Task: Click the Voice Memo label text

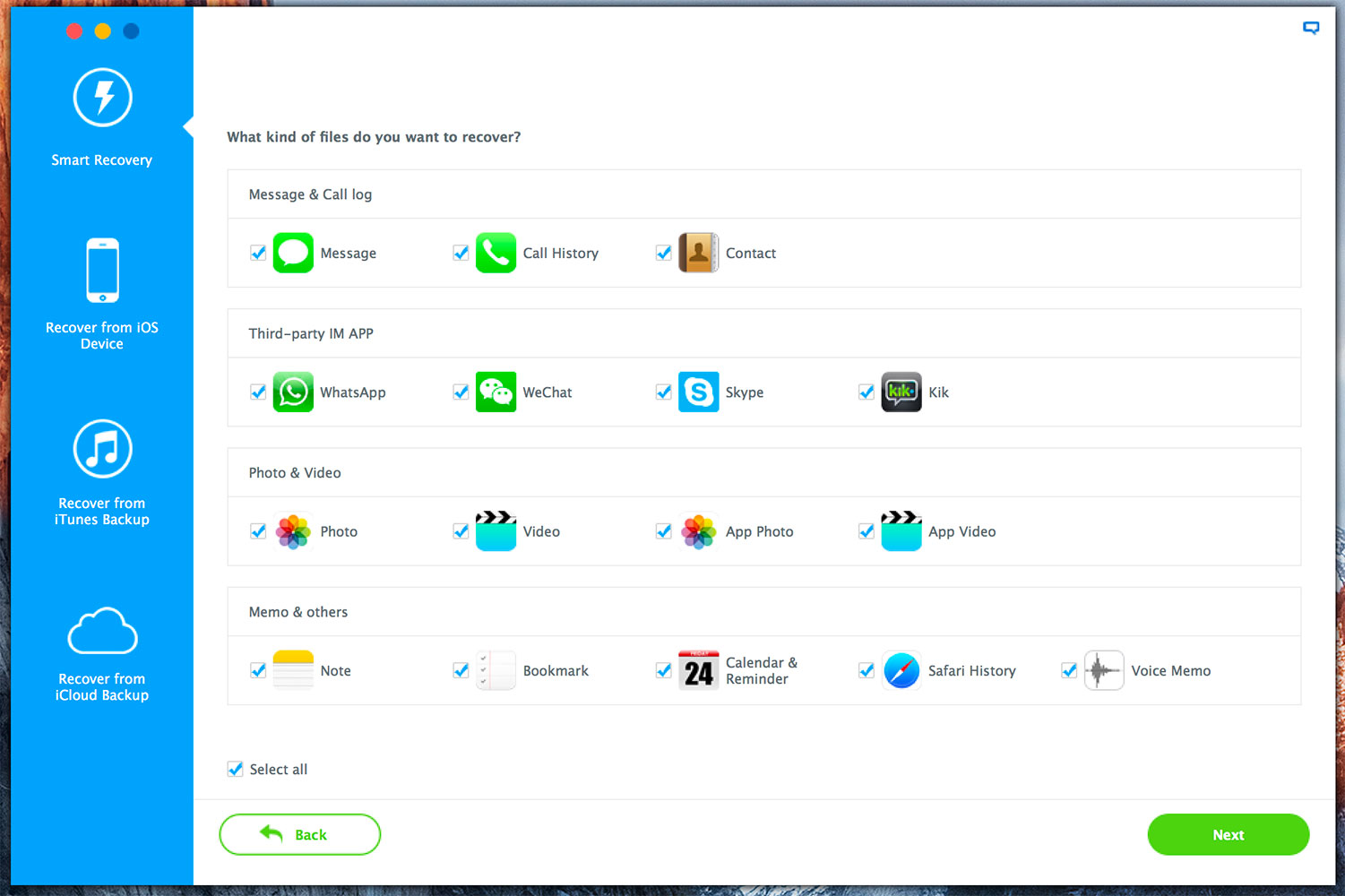Action: pos(1170,671)
